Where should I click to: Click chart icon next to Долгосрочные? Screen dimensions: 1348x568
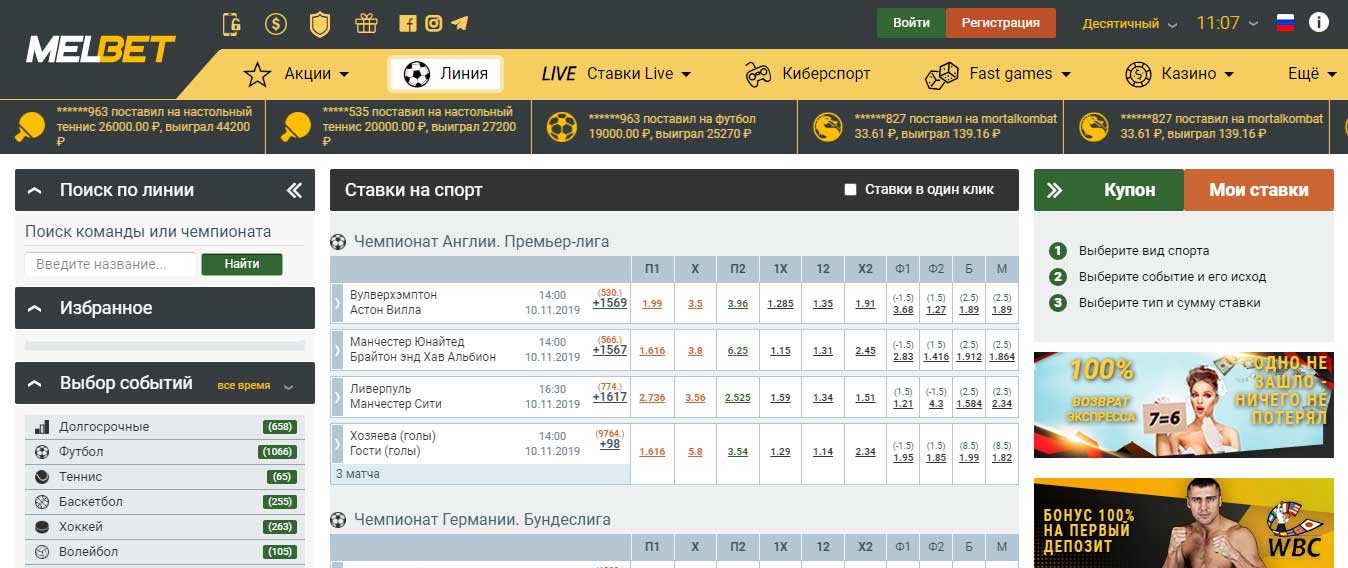click(42, 427)
